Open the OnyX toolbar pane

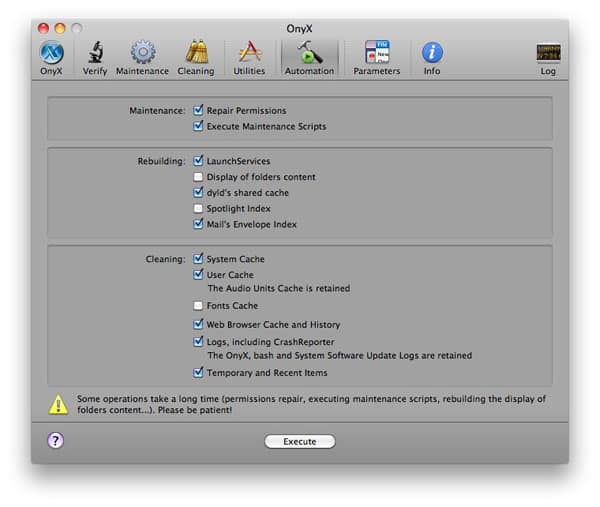pos(51,58)
